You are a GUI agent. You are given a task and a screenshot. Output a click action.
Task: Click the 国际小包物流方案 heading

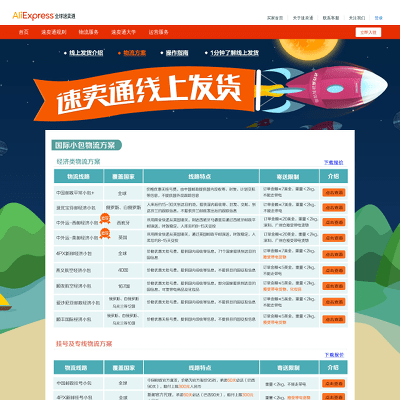coord(86,145)
